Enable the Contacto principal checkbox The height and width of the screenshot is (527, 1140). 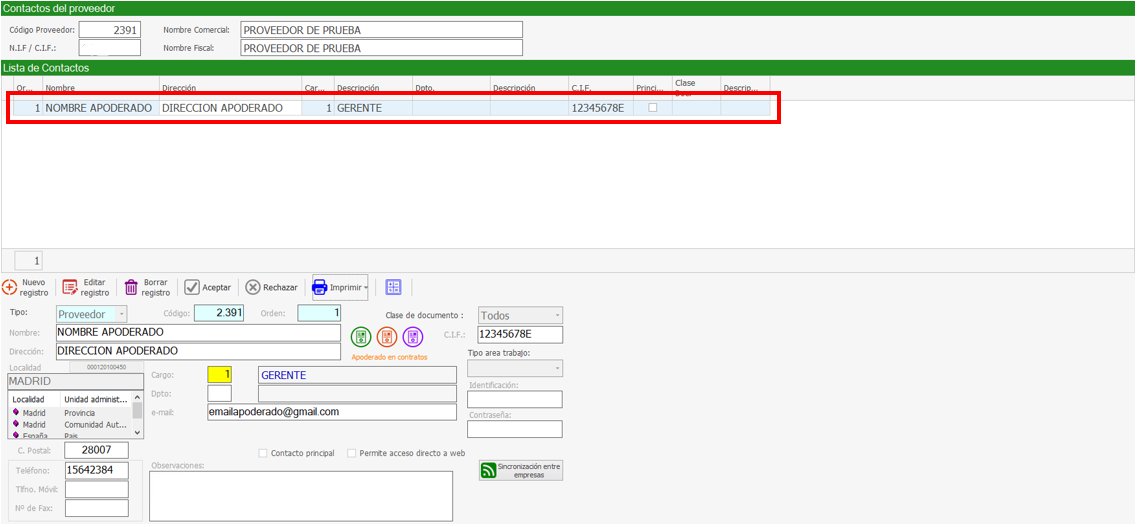pos(263,453)
